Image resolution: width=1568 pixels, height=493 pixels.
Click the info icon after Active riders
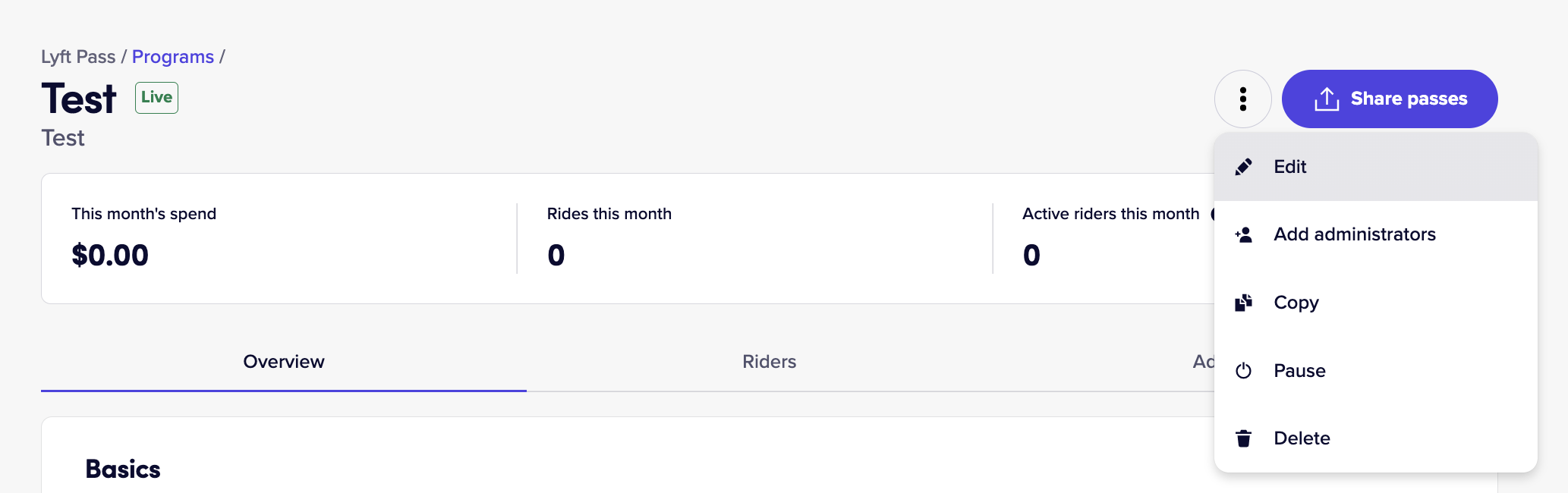point(1213,214)
